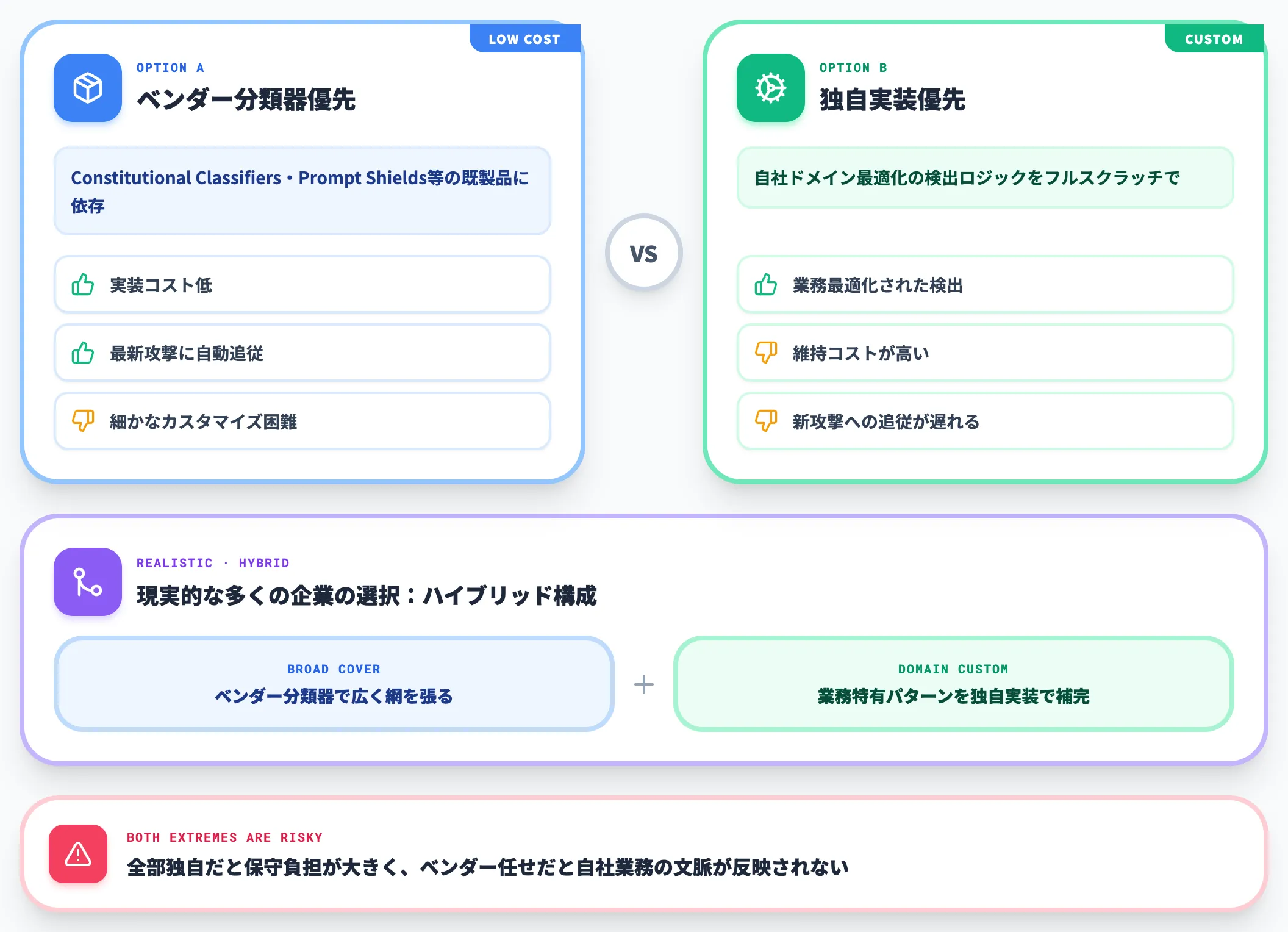
Task: Click the VS circle between options
Action: click(644, 253)
